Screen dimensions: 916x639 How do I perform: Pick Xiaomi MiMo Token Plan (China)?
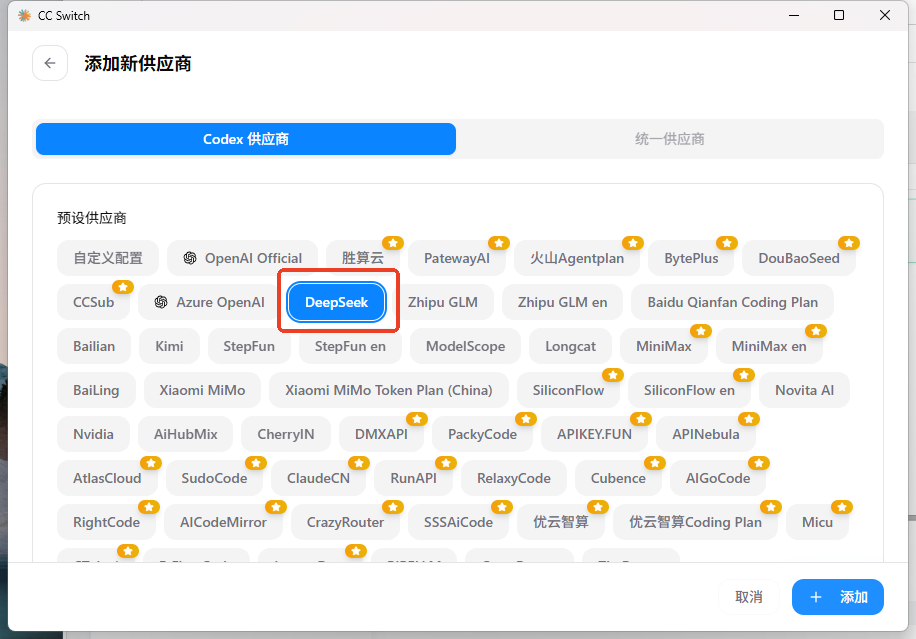click(388, 390)
